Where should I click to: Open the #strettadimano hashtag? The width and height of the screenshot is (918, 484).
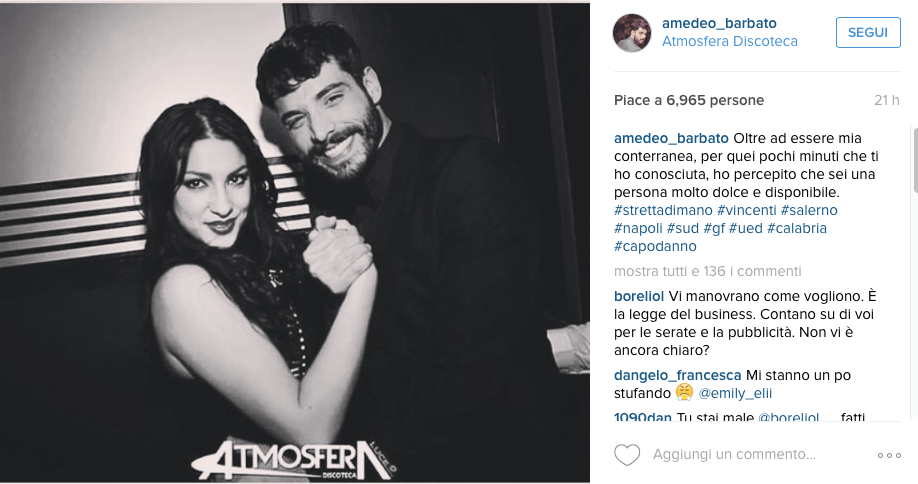click(x=663, y=210)
